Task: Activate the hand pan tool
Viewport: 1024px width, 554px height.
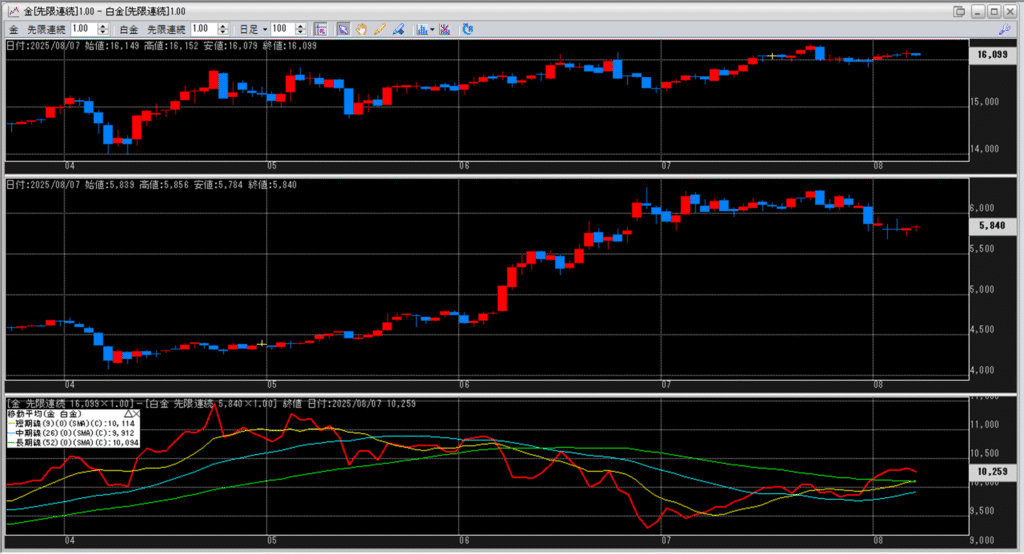Action: click(361, 29)
